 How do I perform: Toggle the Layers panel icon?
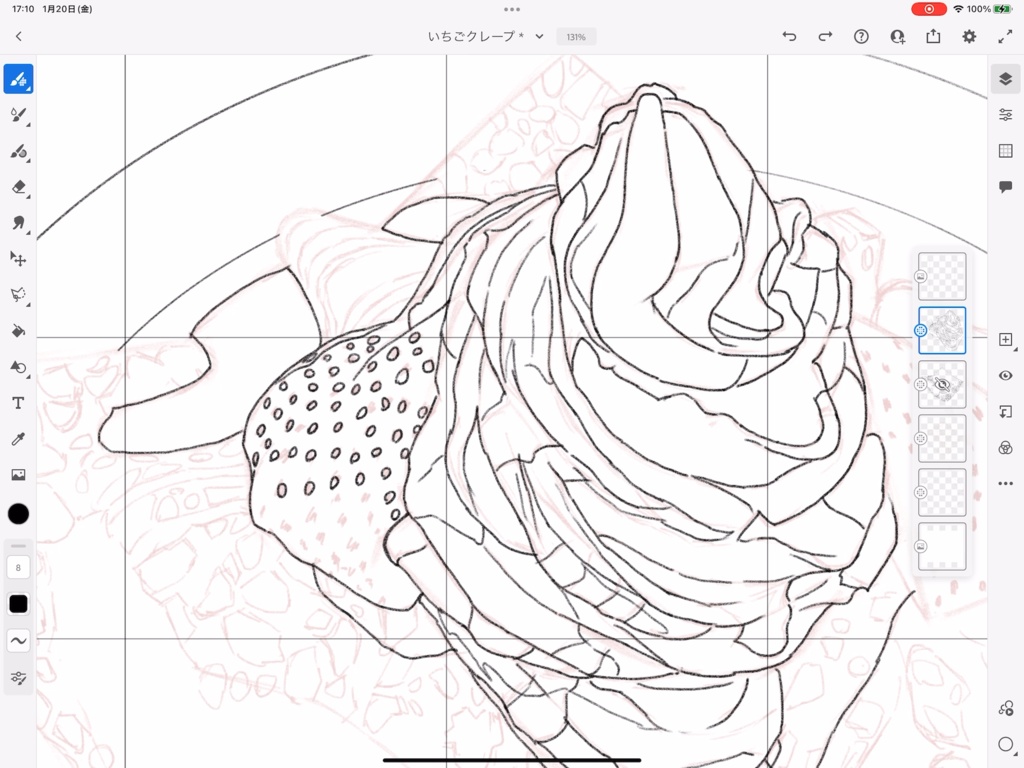tap(1006, 79)
